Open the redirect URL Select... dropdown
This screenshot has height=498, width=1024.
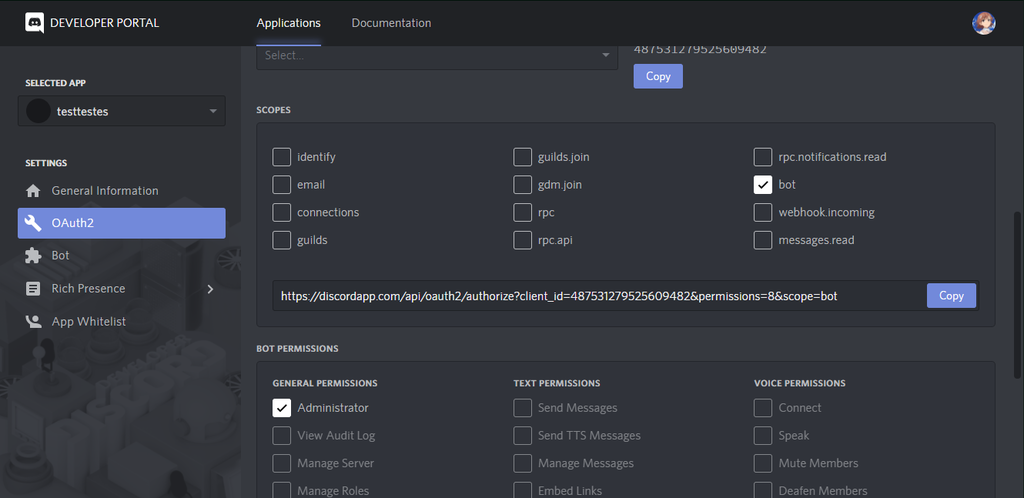(x=437, y=56)
